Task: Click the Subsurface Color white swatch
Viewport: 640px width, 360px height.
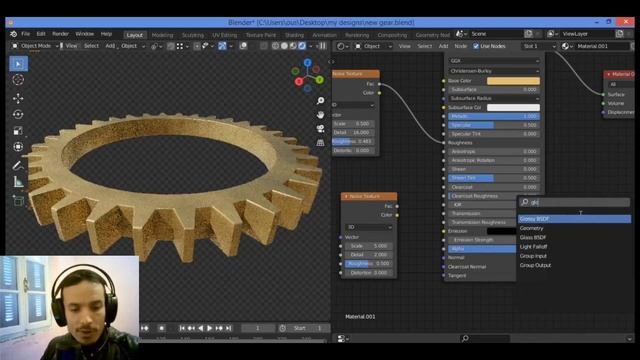Action: (513, 107)
